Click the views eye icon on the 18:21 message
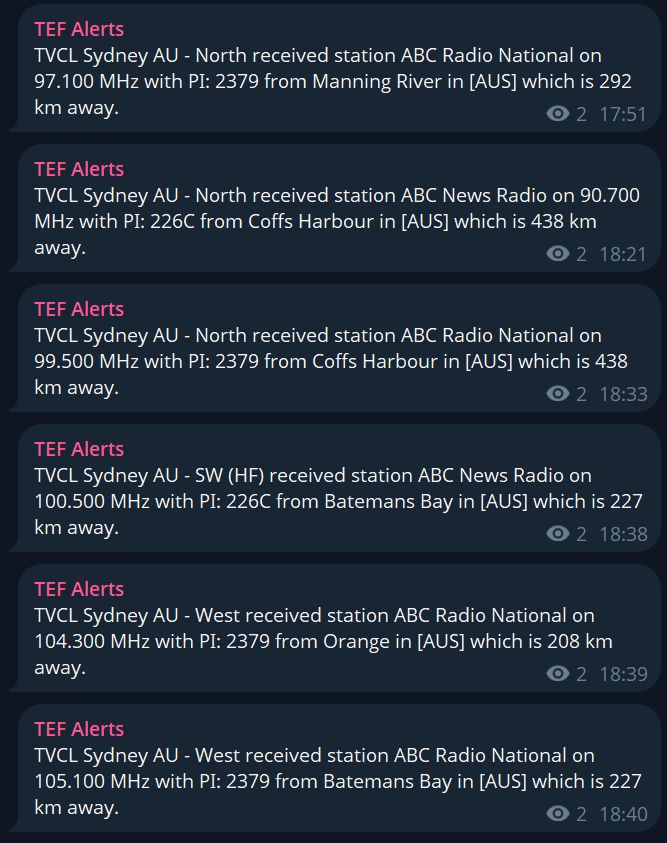This screenshot has height=843, width=667. pos(557,254)
